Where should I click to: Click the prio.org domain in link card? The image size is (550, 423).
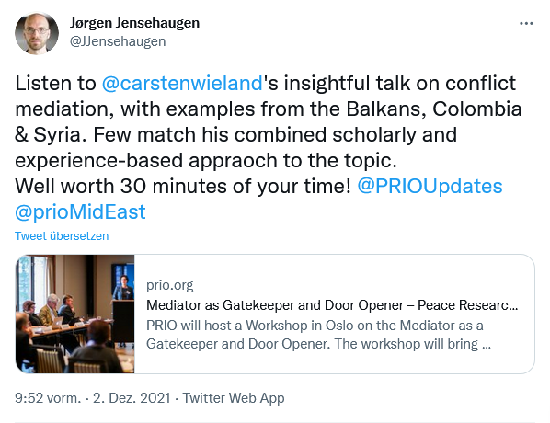click(170, 285)
